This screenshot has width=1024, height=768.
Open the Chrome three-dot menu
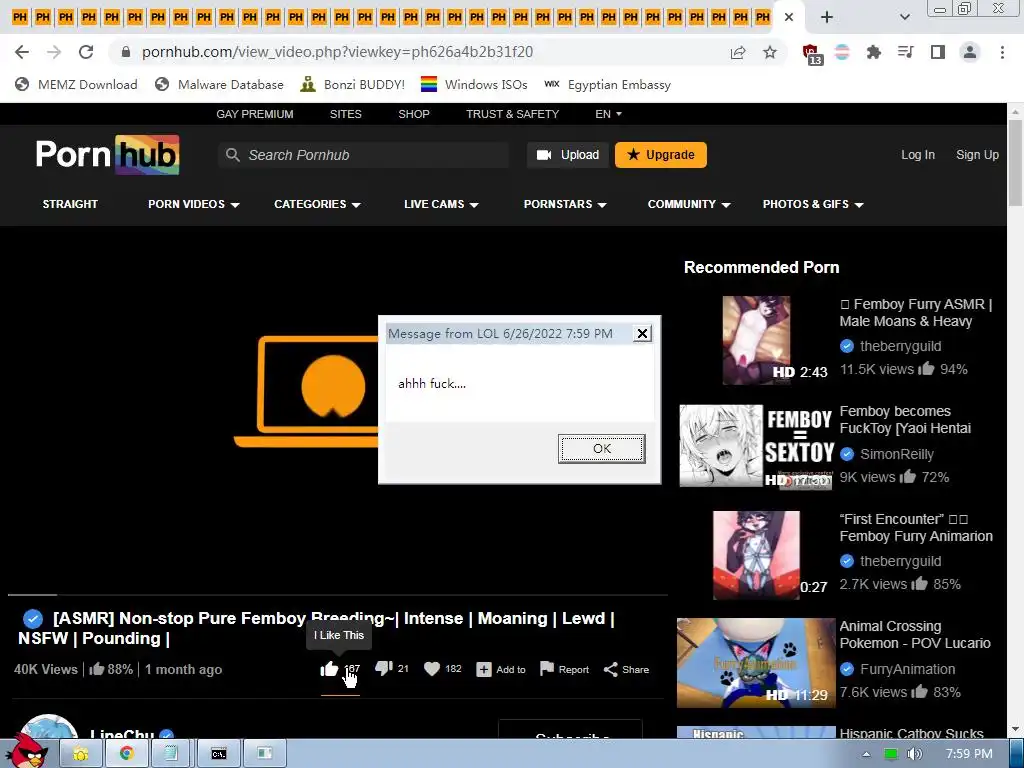(x=1002, y=52)
